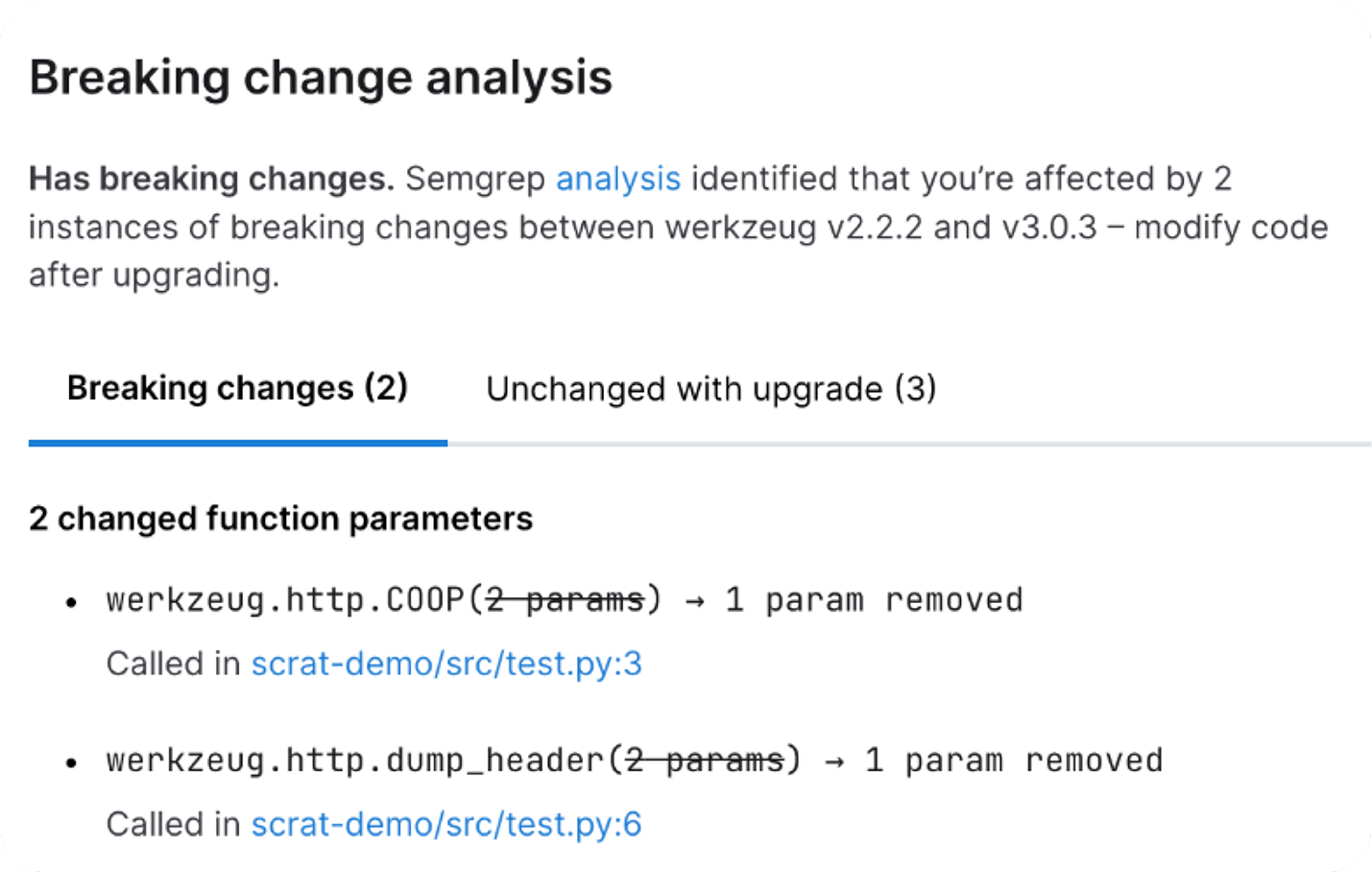Select the Breaking changes (2) tab
The width and height of the screenshot is (1372, 873).
(237, 388)
